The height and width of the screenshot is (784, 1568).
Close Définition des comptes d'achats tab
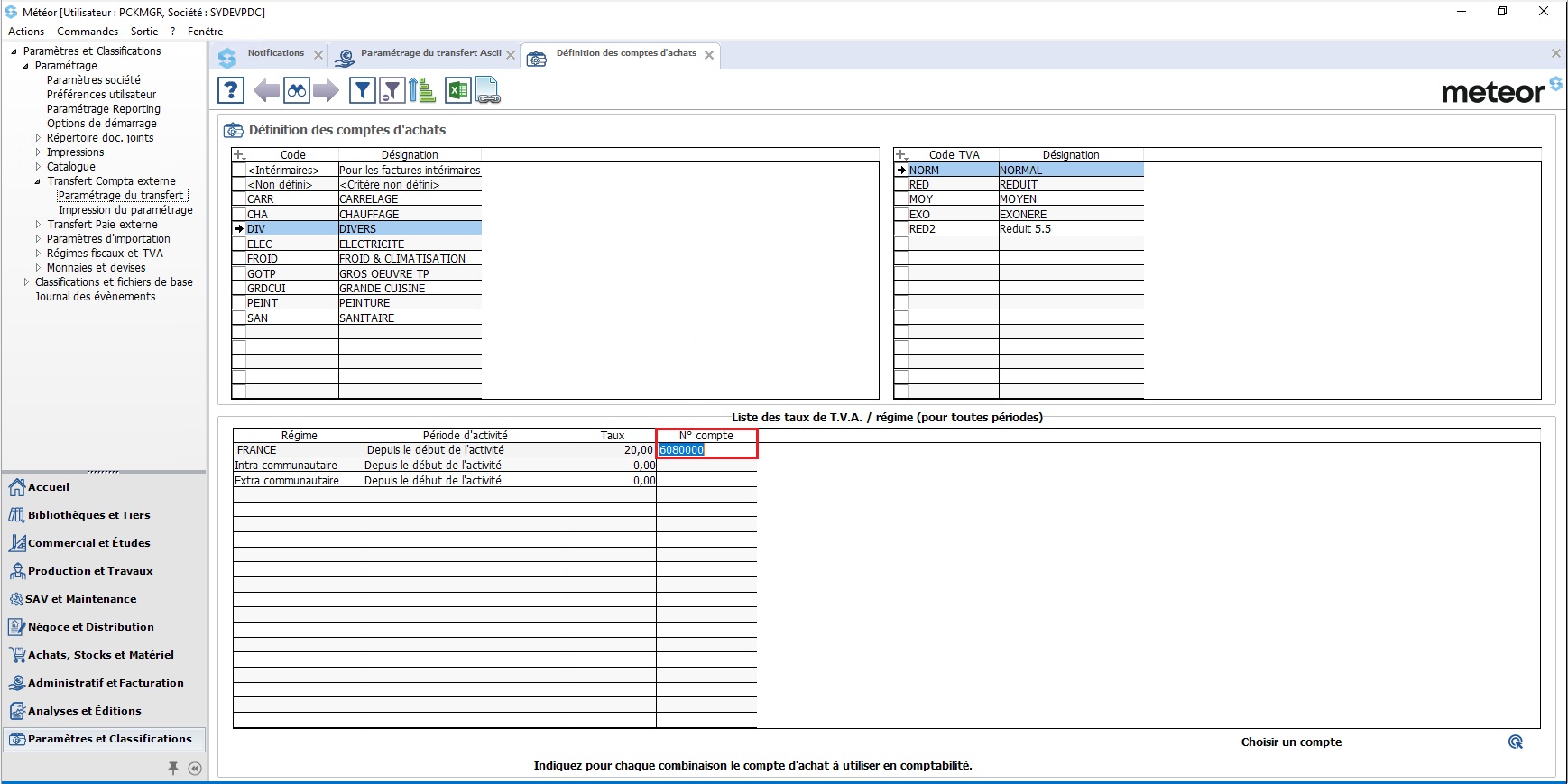tap(709, 55)
